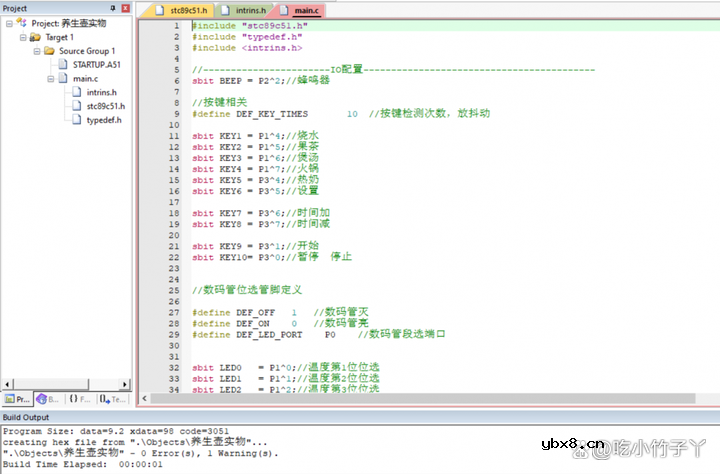Screen dimensions: 720x474
Task: Click the stc89c51.h file icon in tree
Action: 77,106
